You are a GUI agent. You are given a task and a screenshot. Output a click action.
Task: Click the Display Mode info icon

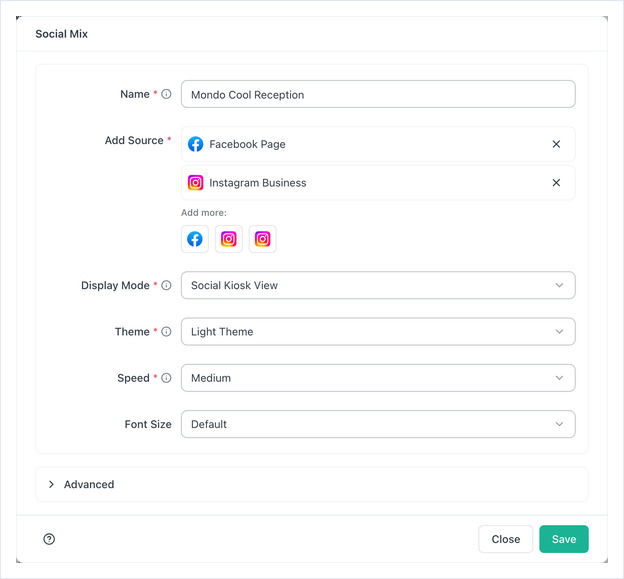(x=166, y=285)
